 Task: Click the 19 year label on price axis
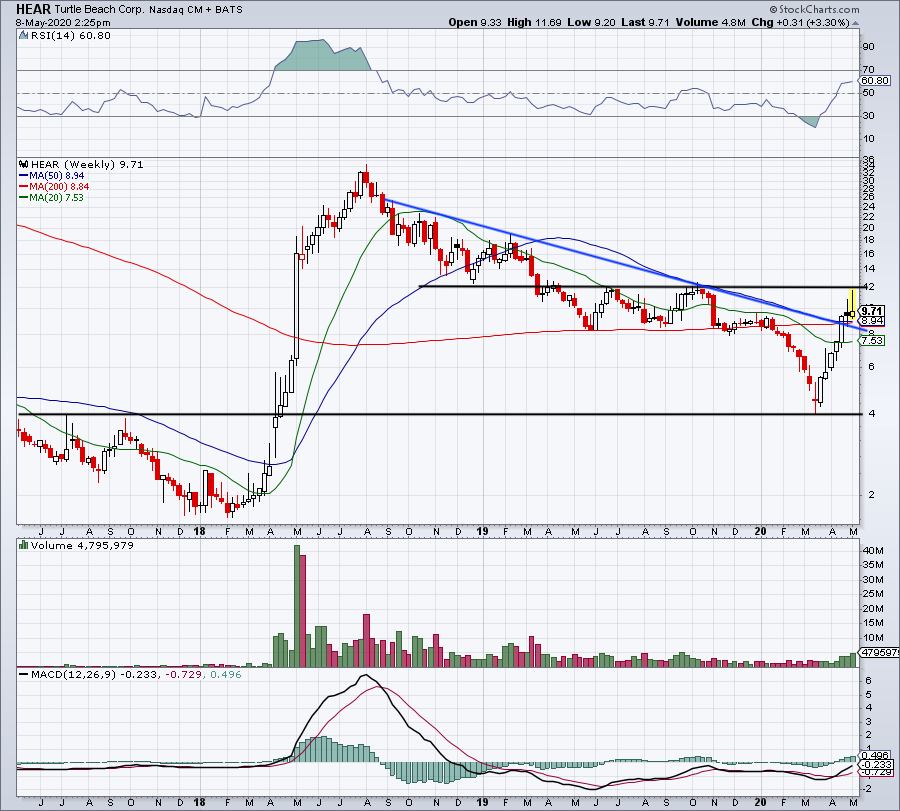[483, 531]
